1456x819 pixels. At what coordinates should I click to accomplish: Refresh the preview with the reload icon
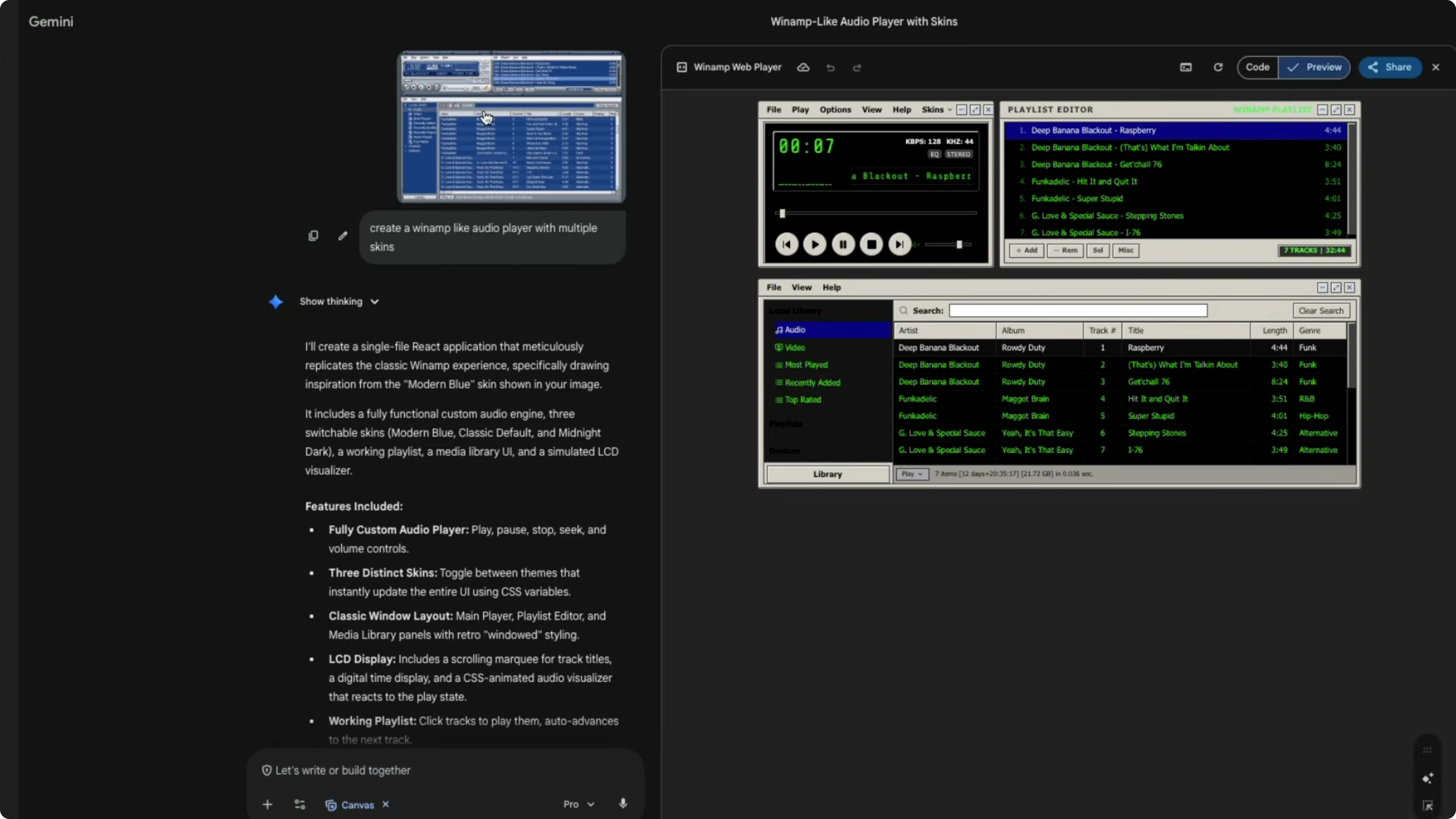point(1218,67)
